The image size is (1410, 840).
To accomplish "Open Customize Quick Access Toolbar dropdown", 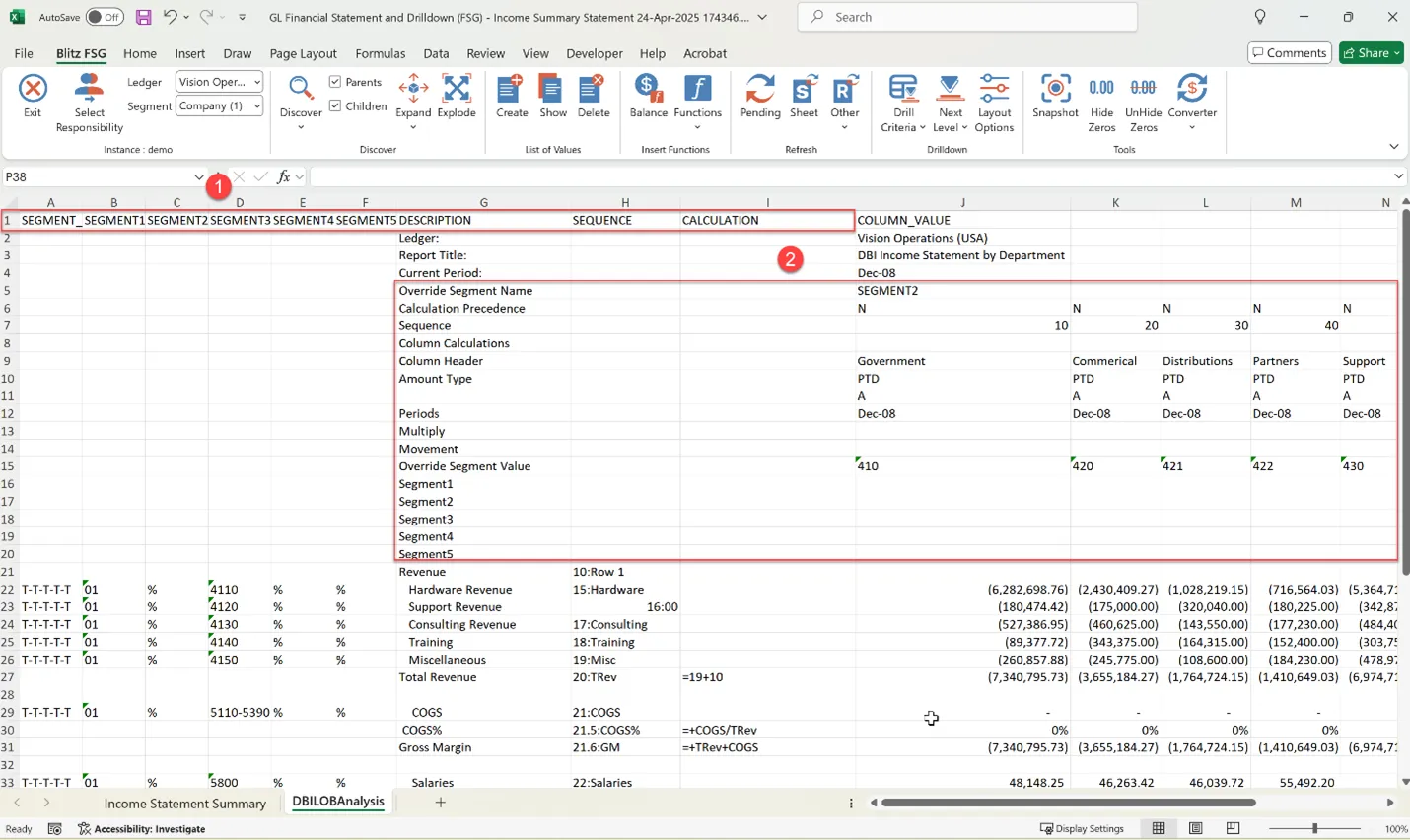I will pos(243,17).
